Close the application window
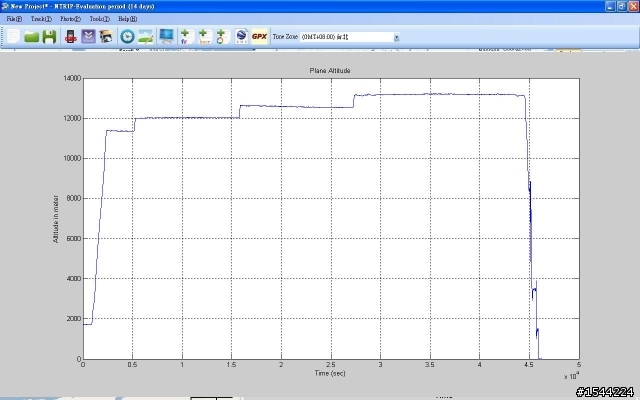 tap(633, 6)
